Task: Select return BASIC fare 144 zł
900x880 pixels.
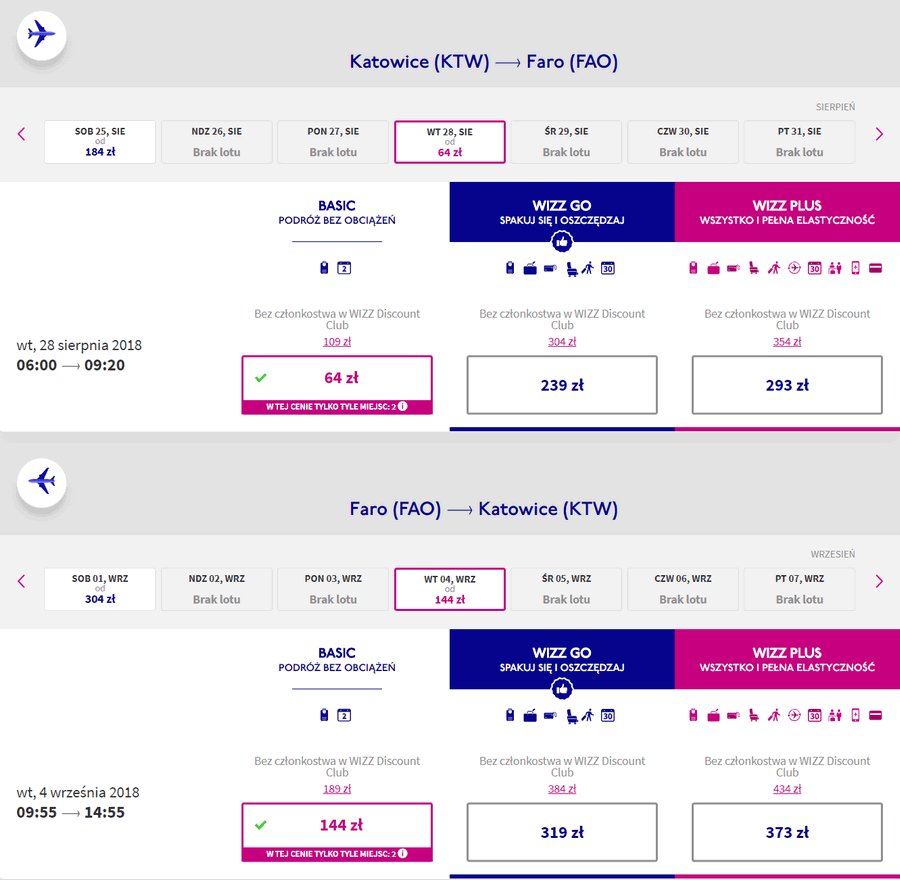Action: coord(337,832)
